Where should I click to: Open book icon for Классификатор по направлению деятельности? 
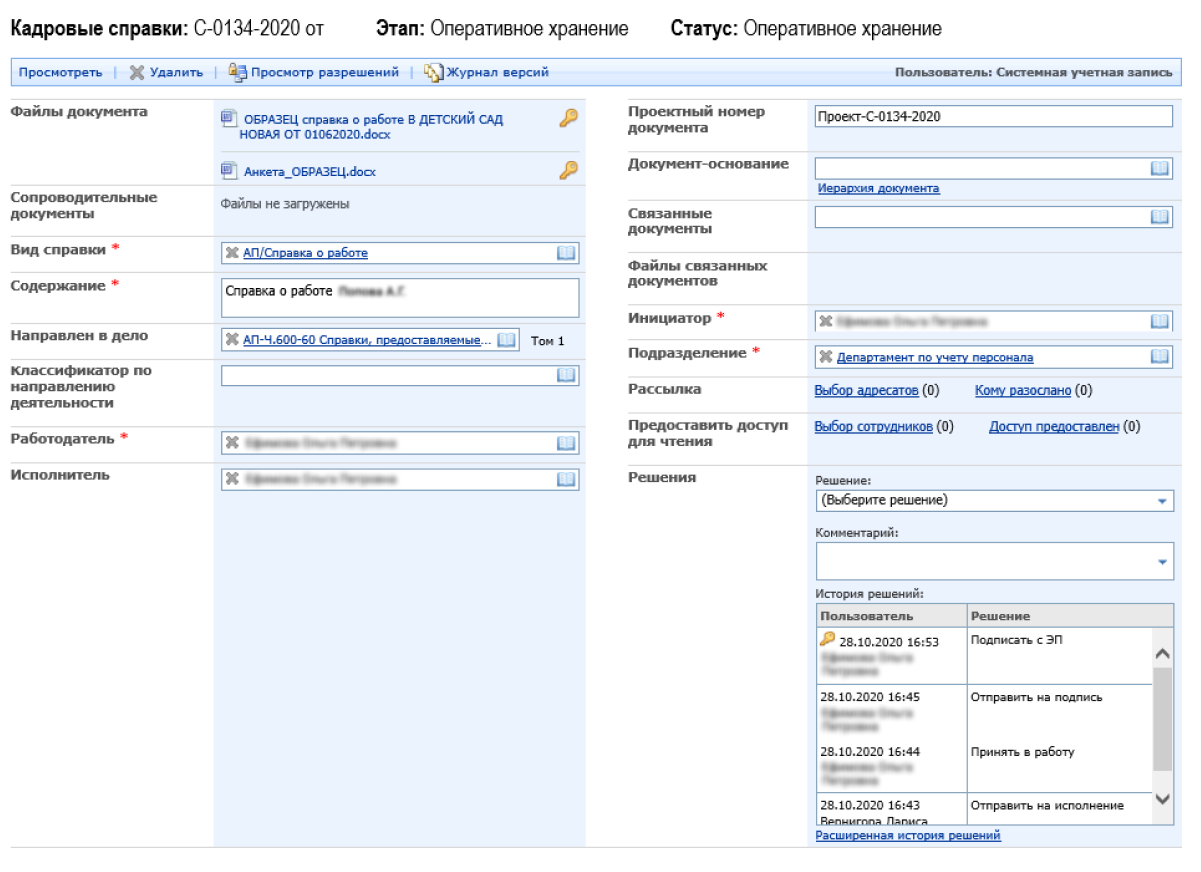click(566, 375)
